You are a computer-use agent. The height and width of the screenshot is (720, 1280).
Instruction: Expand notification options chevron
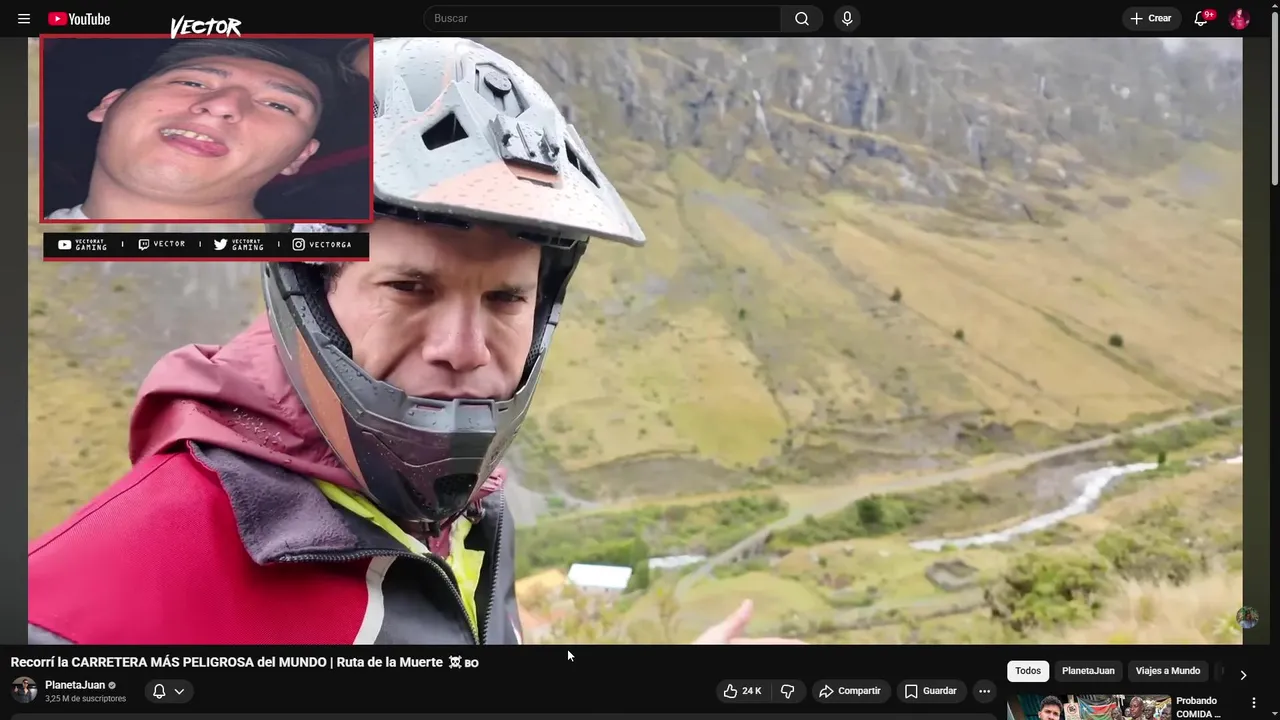pyautogui.click(x=179, y=691)
